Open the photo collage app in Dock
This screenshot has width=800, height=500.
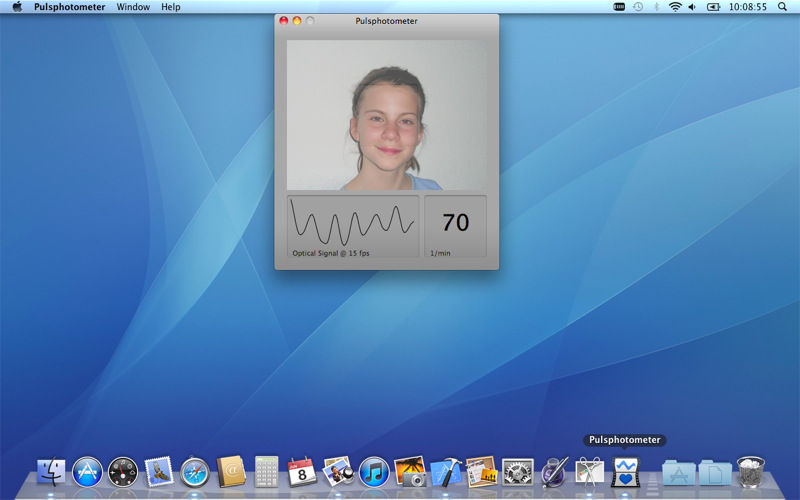482,471
